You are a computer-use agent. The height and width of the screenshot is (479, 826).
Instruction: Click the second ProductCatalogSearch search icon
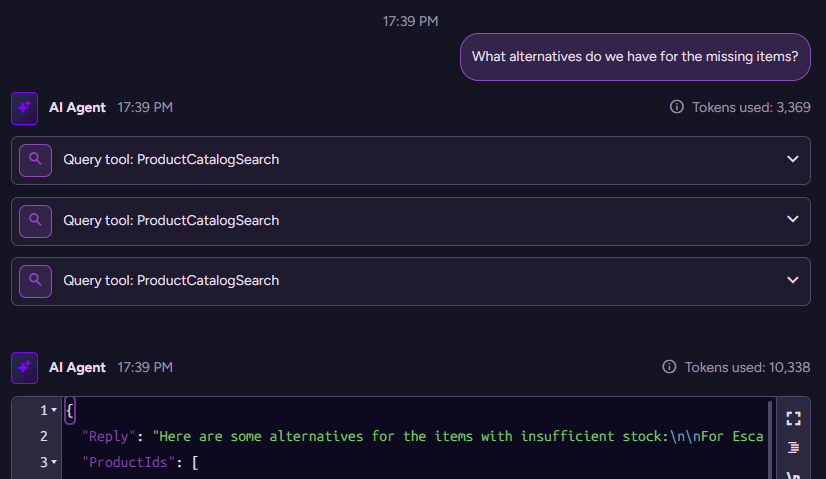[x=35, y=221]
